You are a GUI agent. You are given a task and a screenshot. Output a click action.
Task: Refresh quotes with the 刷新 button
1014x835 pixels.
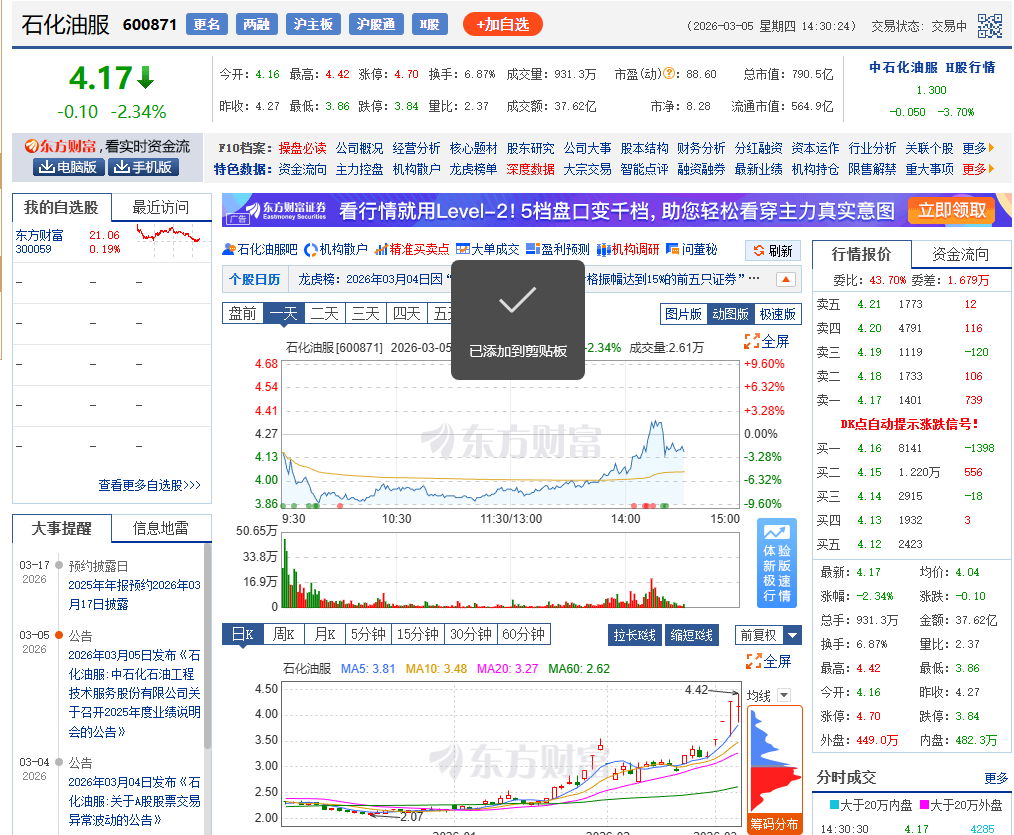pos(773,251)
